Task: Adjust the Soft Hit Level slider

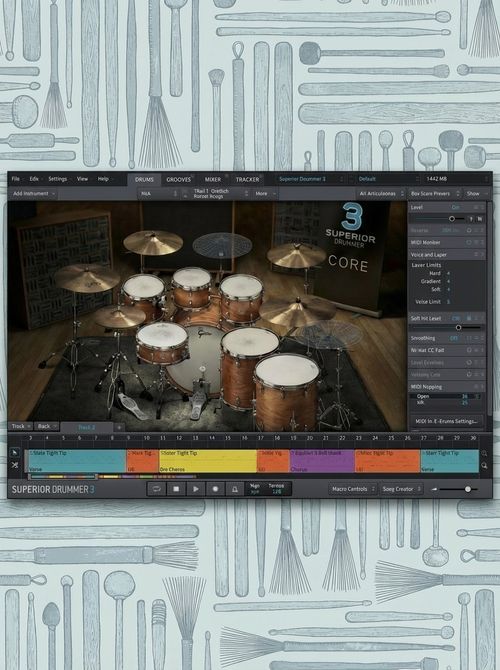Action: pyautogui.click(x=459, y=328)
